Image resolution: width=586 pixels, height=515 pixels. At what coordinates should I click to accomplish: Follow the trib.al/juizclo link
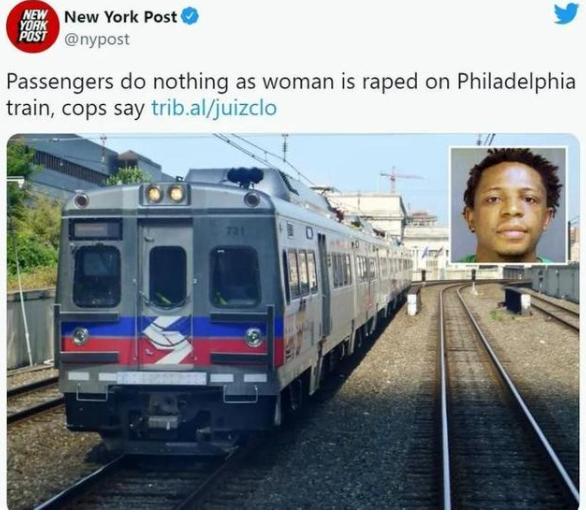pyautogui.click(x=214, y=108)
